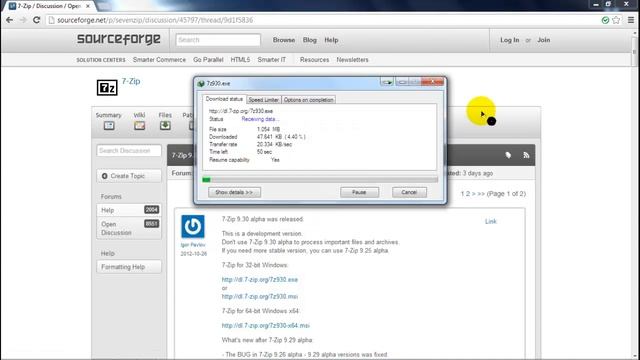The width and height of the screenshot is (640, 360).
Task: Click the sourceforge logo
Action: click(x=119, y=39)
